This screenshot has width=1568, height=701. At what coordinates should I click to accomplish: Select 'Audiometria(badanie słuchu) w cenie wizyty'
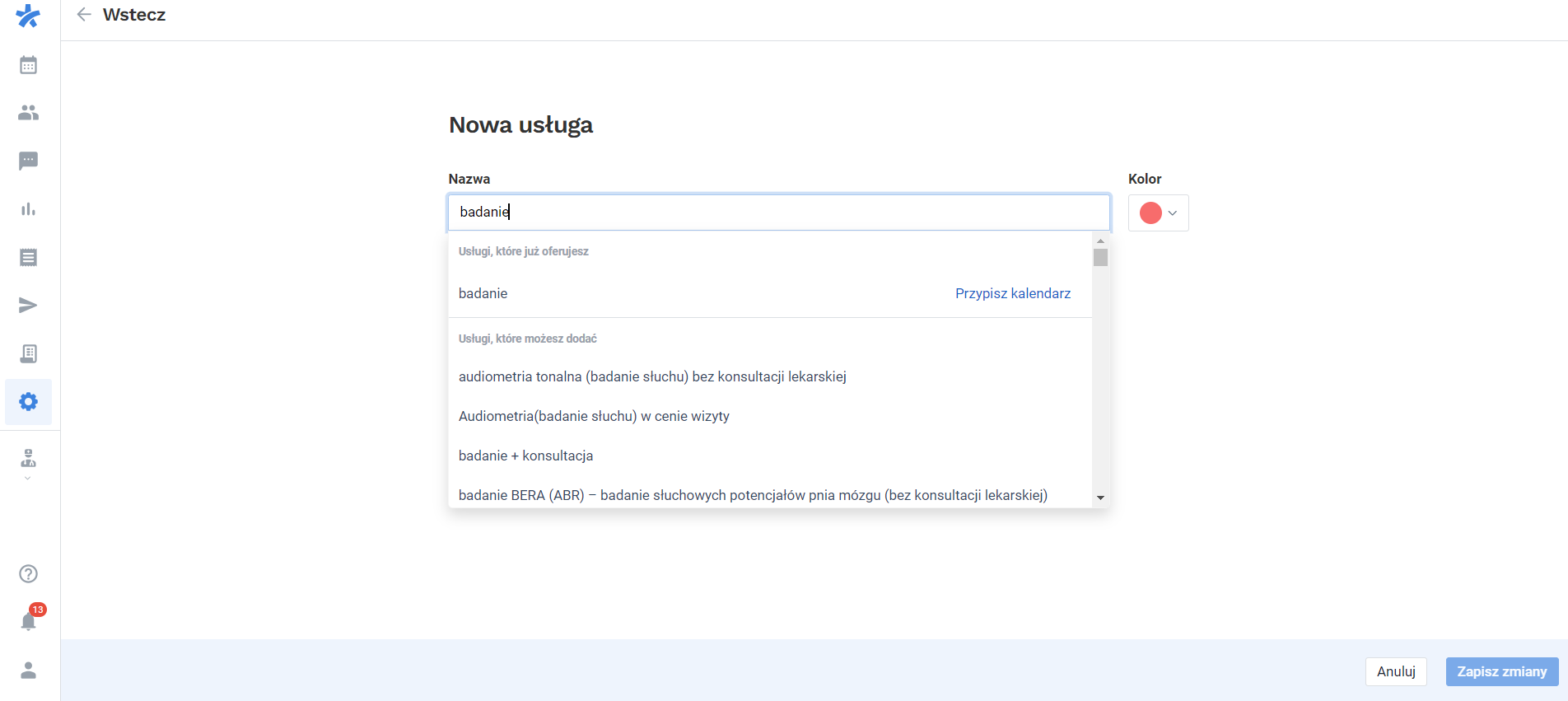770,416
